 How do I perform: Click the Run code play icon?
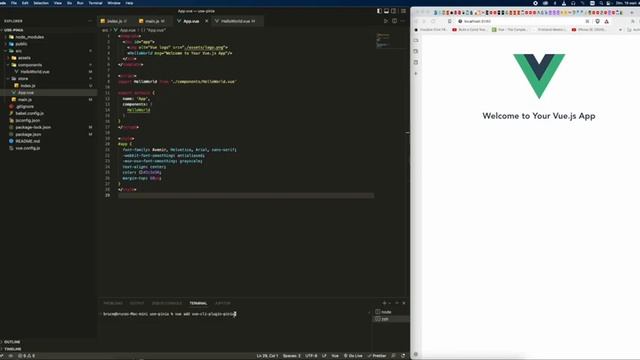[386, 21]
